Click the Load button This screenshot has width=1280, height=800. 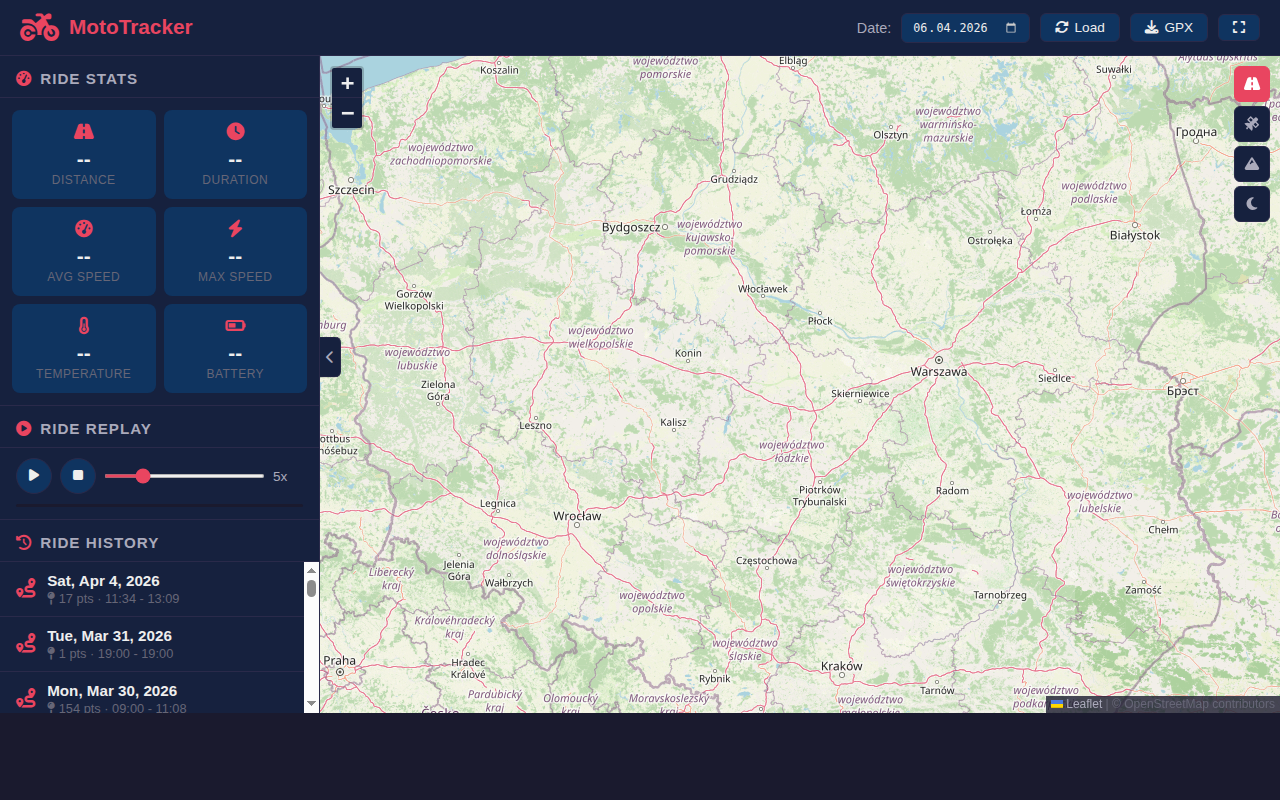(1079, 27)
